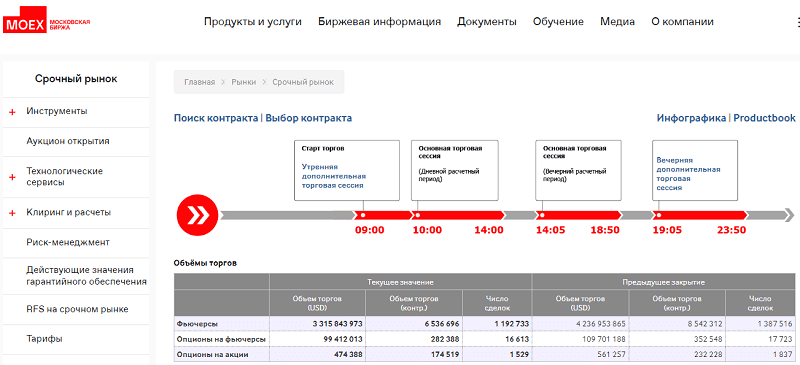The width and height of the screenshot is (800, 365).
Task: Open Вечерняя дополнительная торговая сессия link
Action: 688,174
